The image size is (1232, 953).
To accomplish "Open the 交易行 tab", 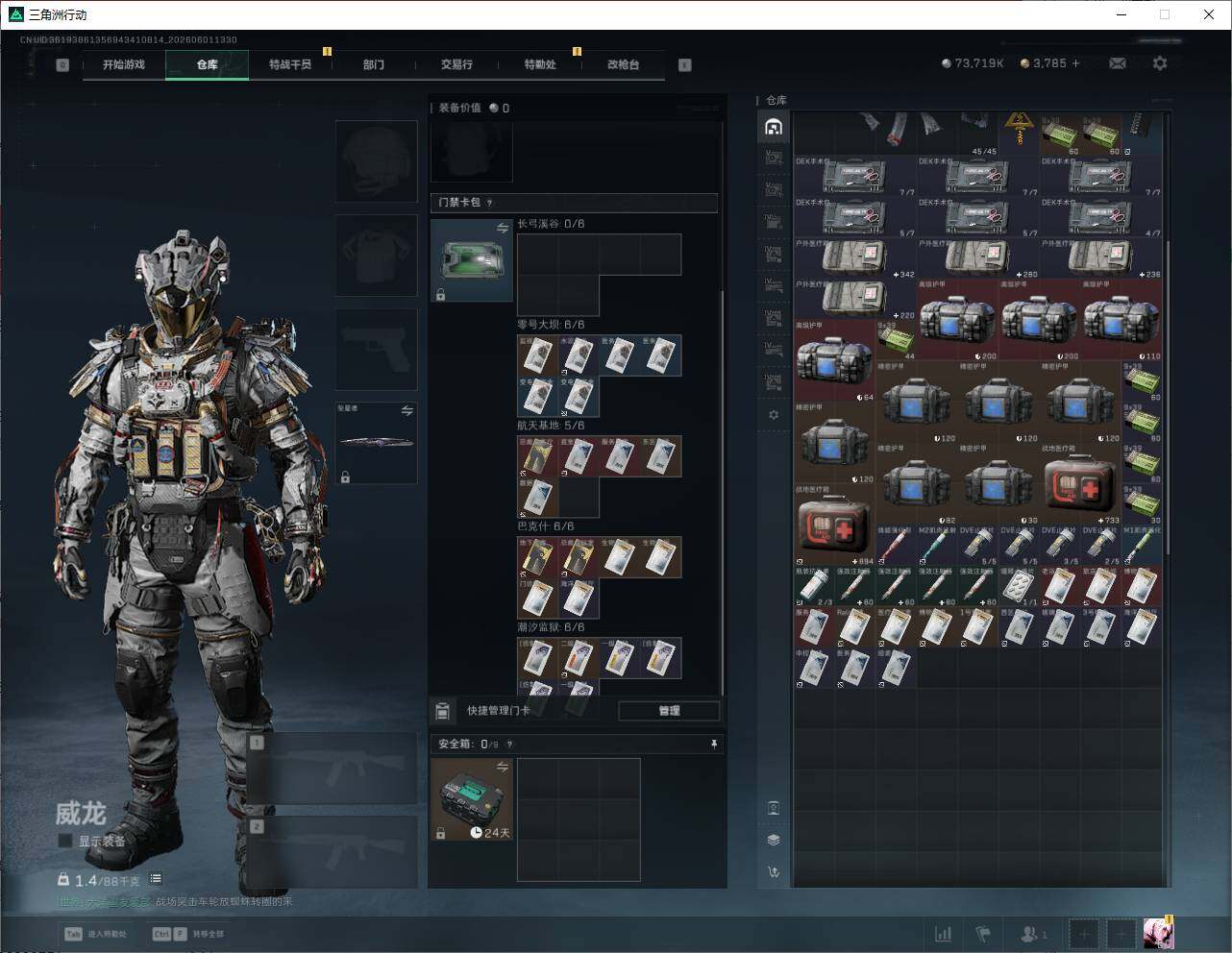I will [456, 64].
